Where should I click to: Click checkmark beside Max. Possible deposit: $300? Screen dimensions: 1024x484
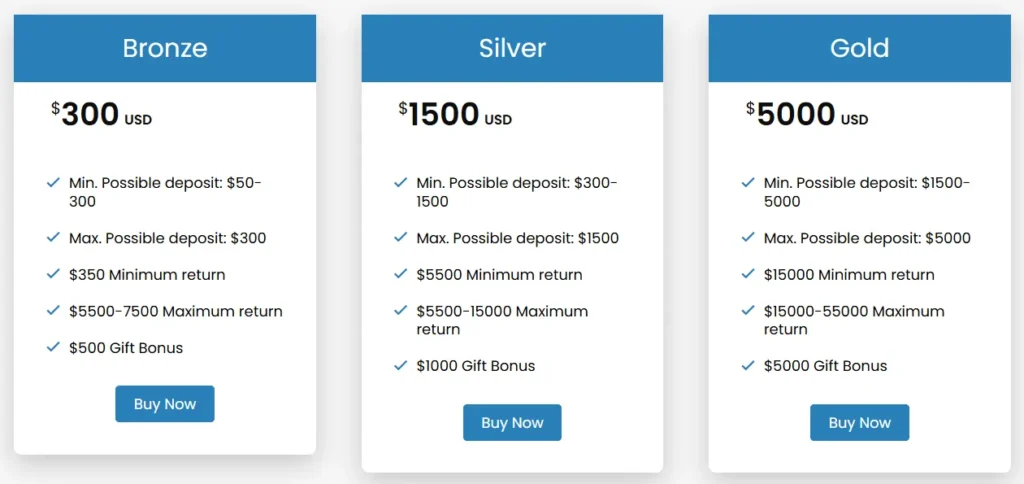[53, 238]
